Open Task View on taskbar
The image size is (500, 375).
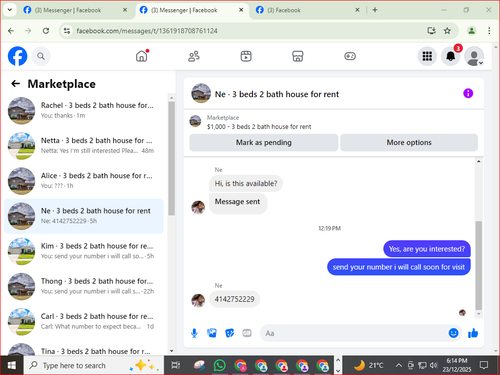coord(176,365)
